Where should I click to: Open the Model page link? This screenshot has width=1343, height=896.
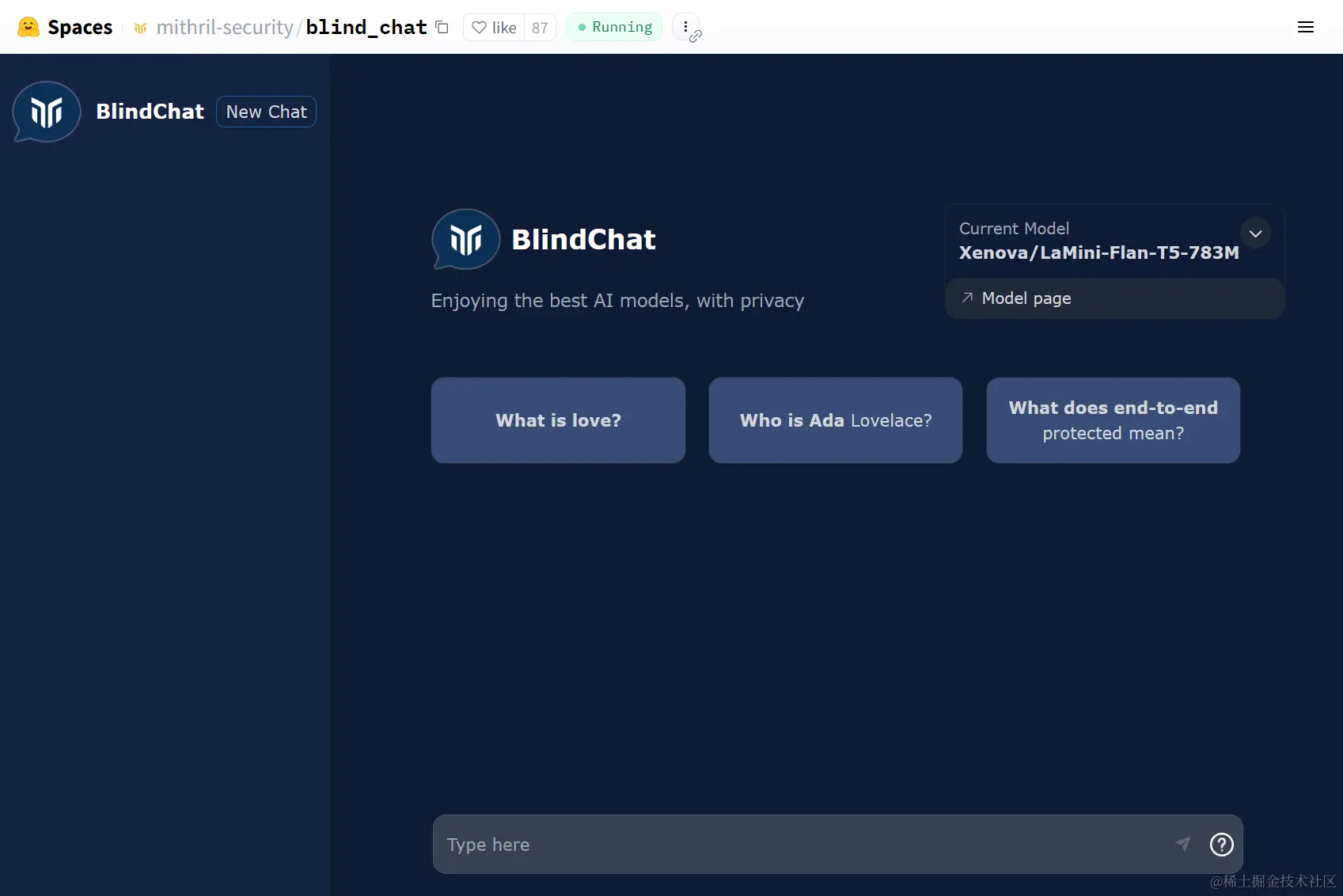pyautogui.click(x=1114, y=298)
